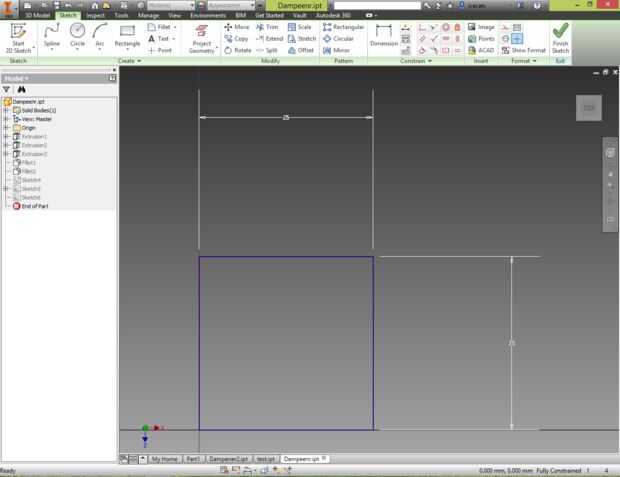Select the Rectangle tool
620x477 pixels.
(x=127, y=36)
